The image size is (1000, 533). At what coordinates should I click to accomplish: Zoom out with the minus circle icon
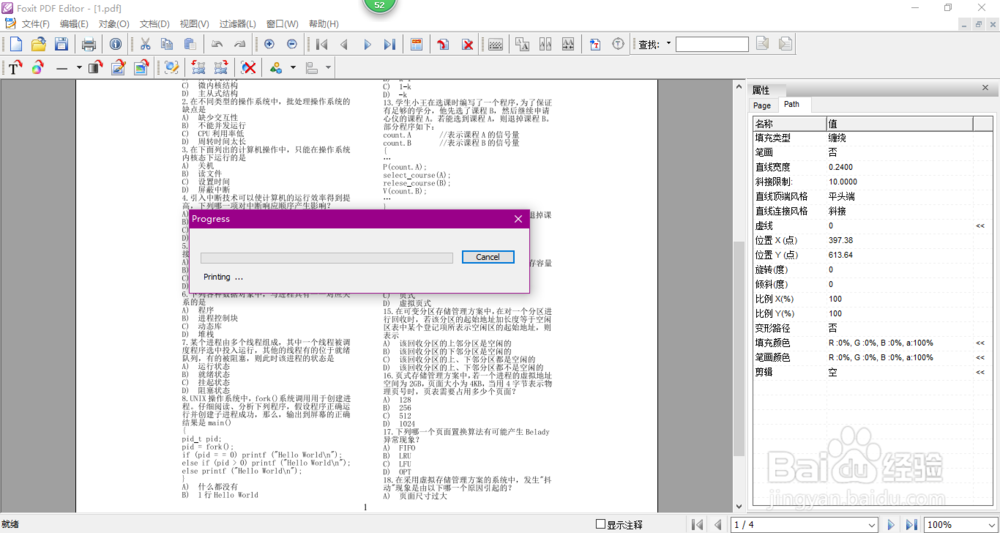pos(291,44)
